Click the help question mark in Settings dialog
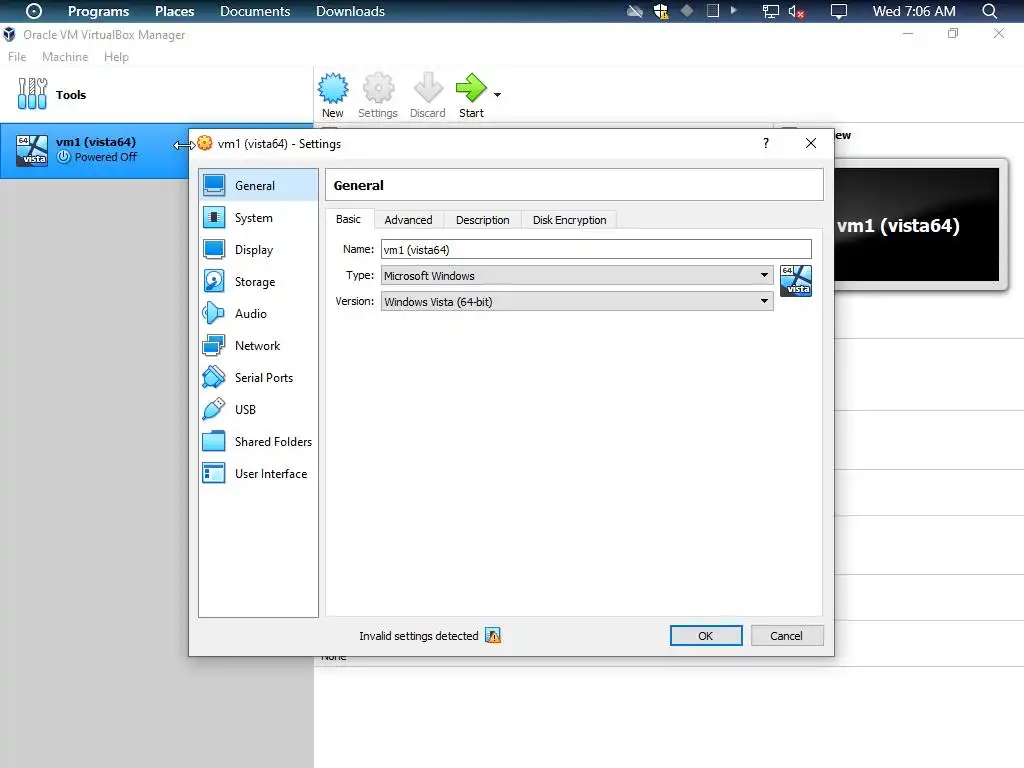 click(x=766, y=143)
